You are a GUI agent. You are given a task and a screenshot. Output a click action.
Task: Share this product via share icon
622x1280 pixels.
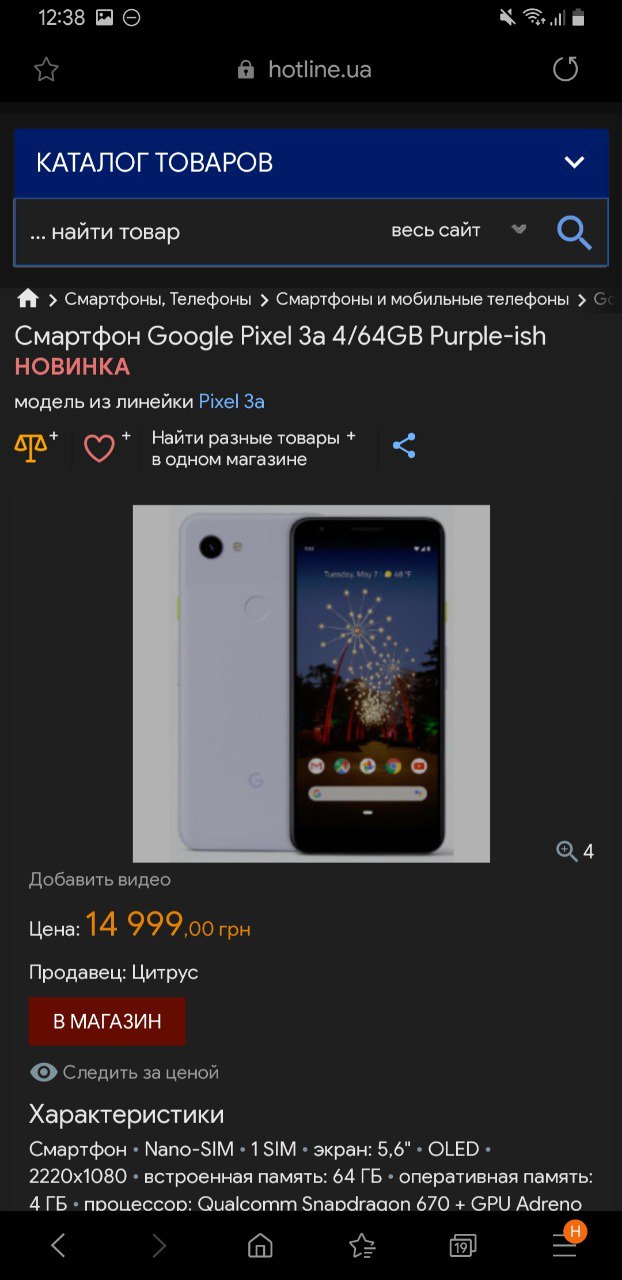tap(404, 446)
